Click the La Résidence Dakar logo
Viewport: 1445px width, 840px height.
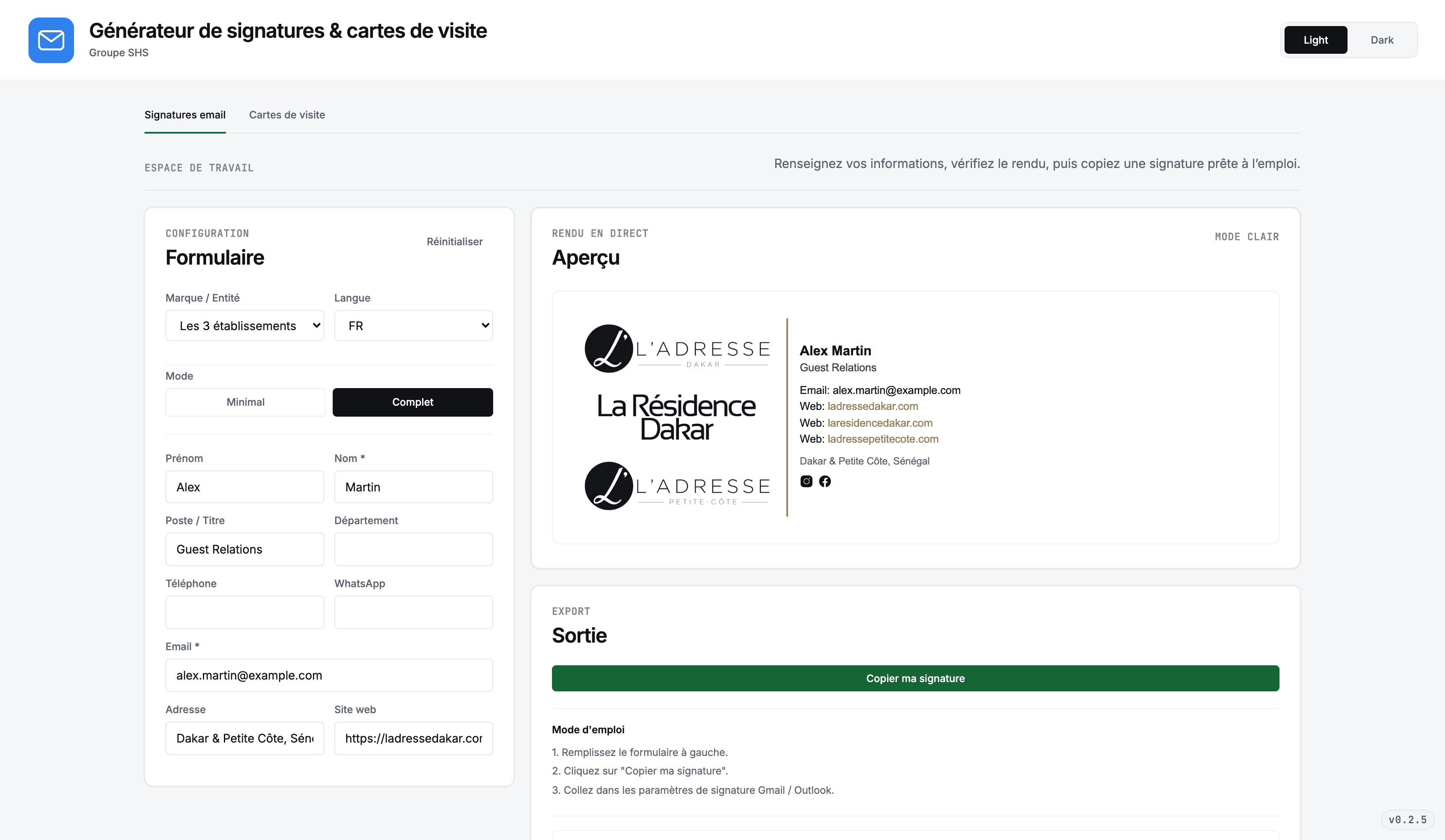[677, 417]
